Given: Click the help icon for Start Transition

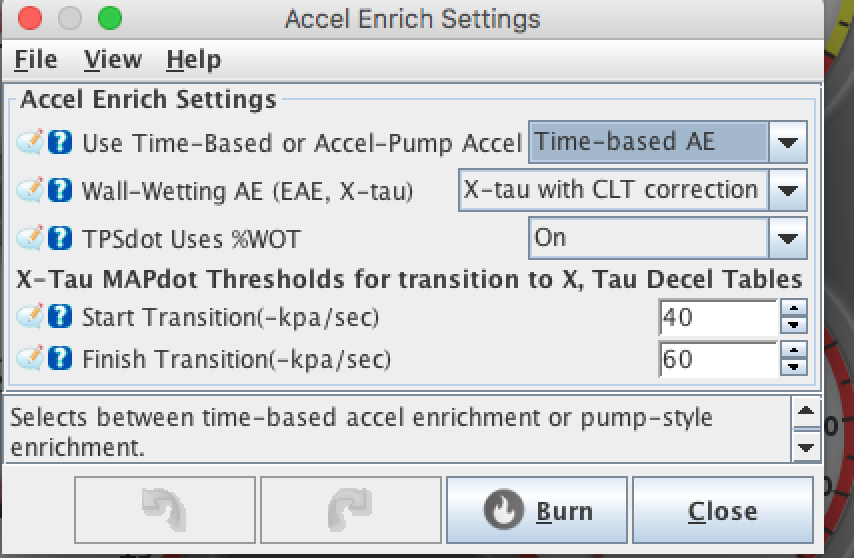Looking at the screenshot, I should click(x=61, y=319).
